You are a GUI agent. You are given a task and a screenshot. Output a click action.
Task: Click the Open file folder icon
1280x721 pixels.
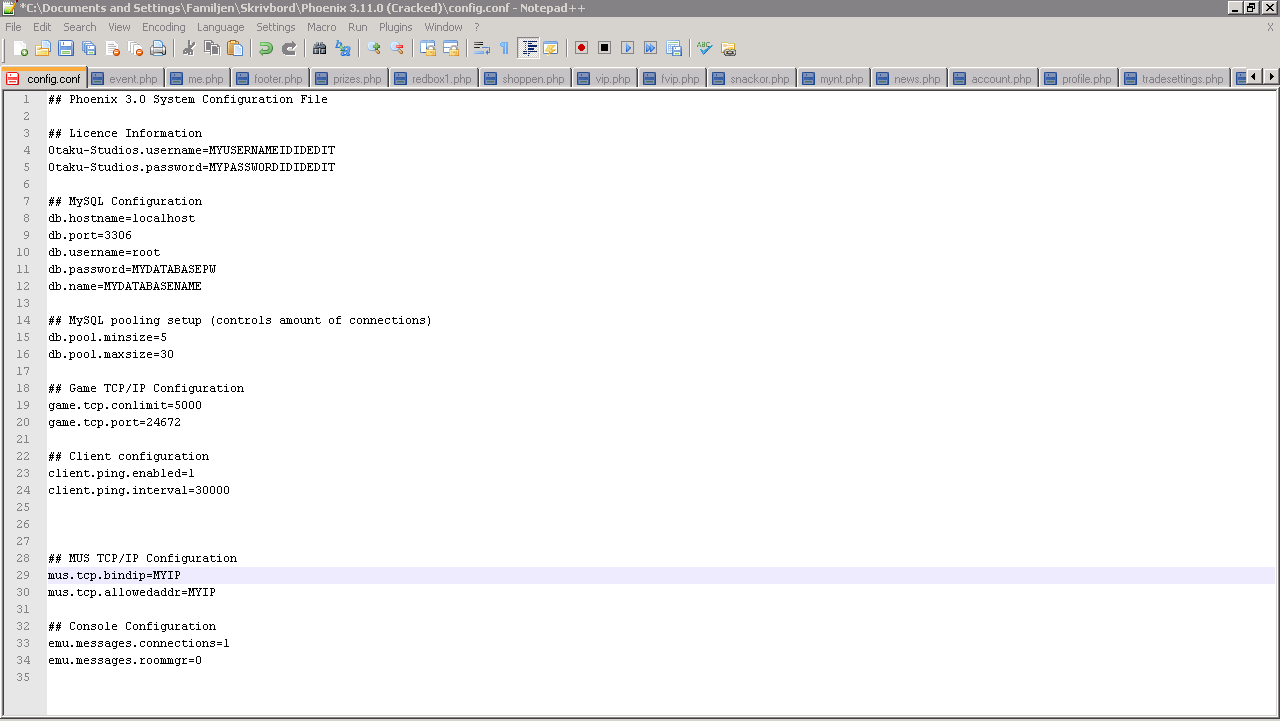point(43,48)
